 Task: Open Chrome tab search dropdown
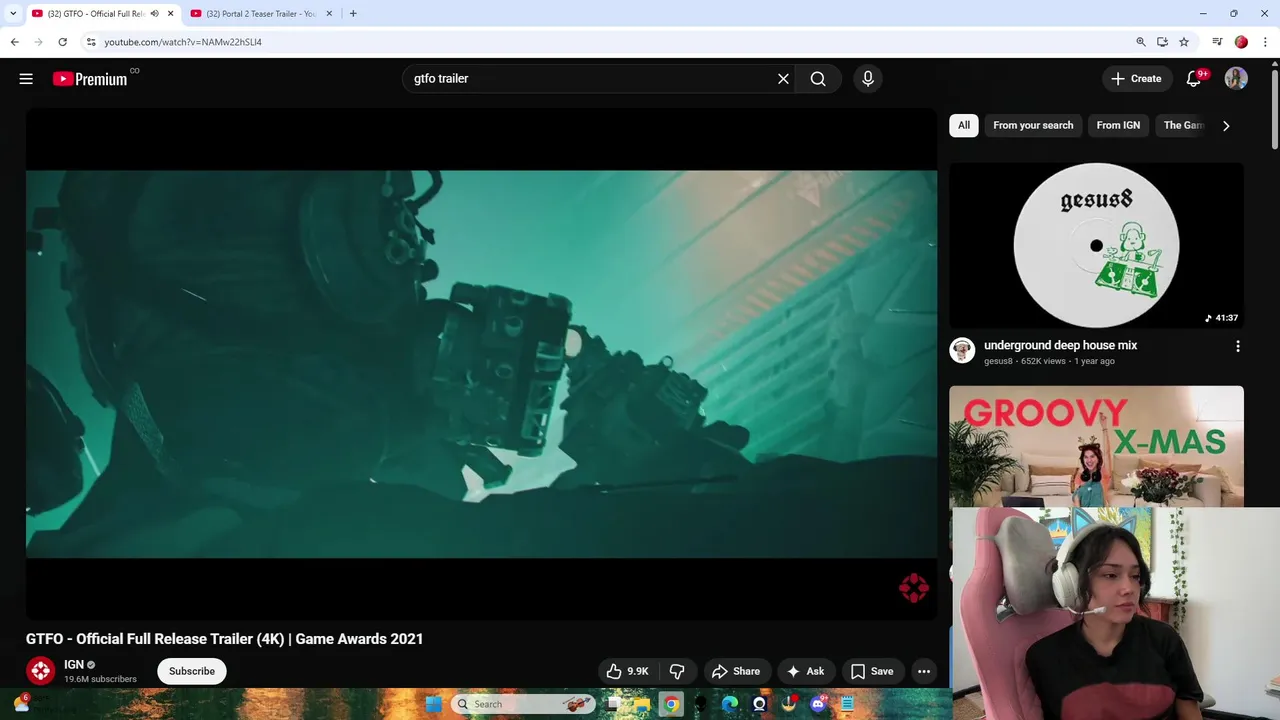[x=13, y=14]
